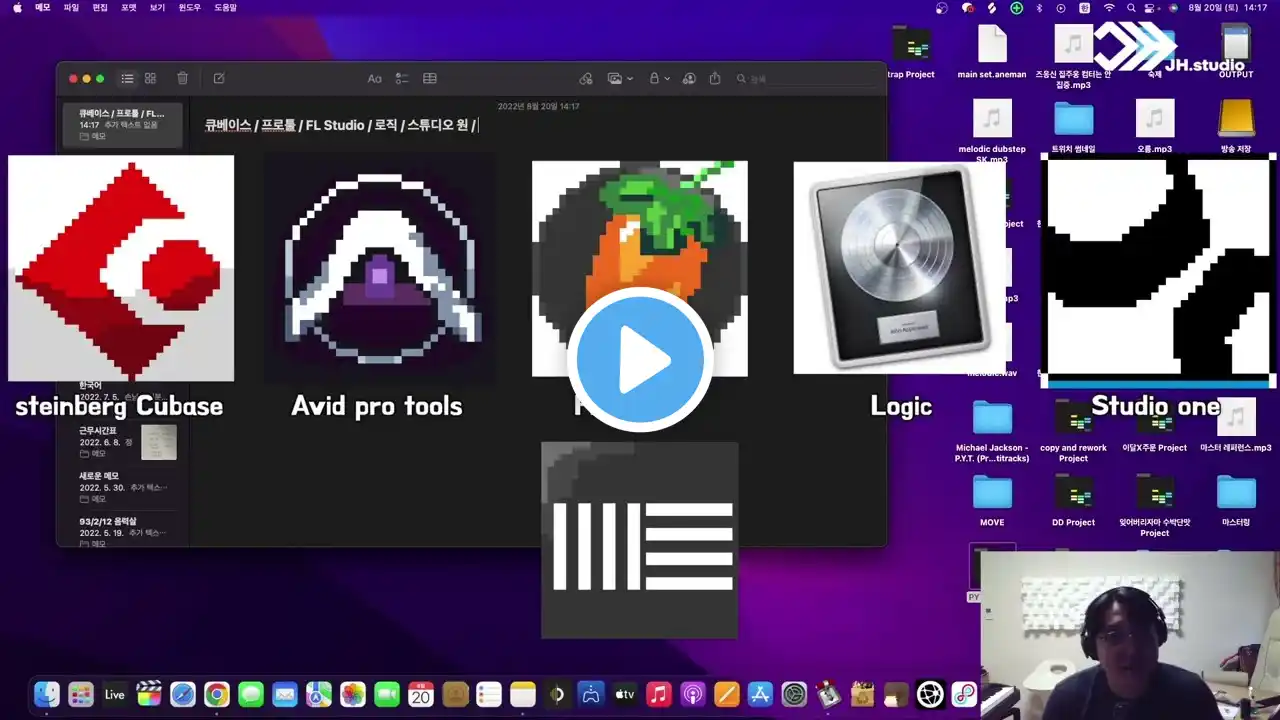This screenshot has width=1280, height=720.
Task: Open Maps from the Dock
Action: tap(319, 694)
